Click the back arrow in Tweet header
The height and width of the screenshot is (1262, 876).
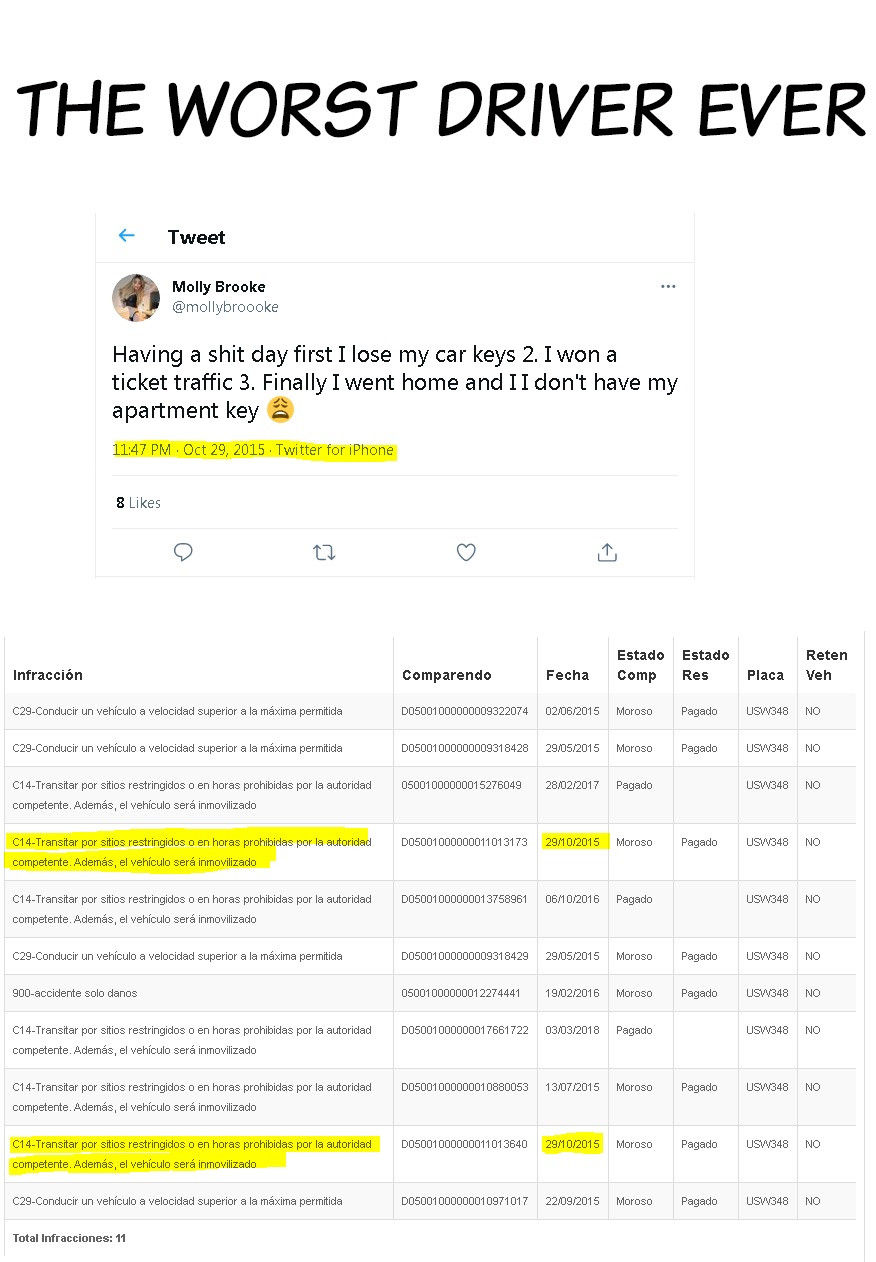[126, 236]
